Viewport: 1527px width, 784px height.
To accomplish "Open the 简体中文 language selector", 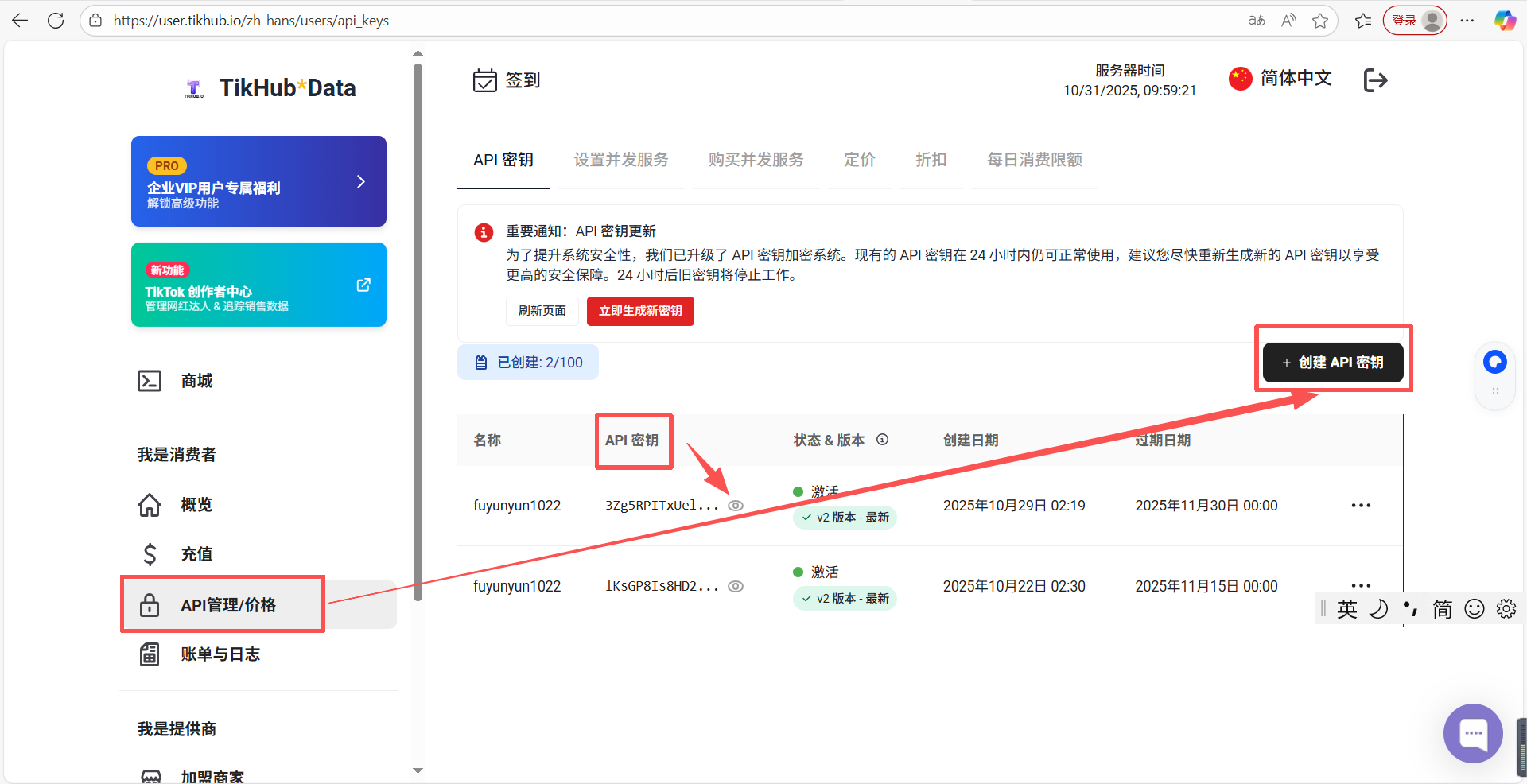I will 1280,79.
